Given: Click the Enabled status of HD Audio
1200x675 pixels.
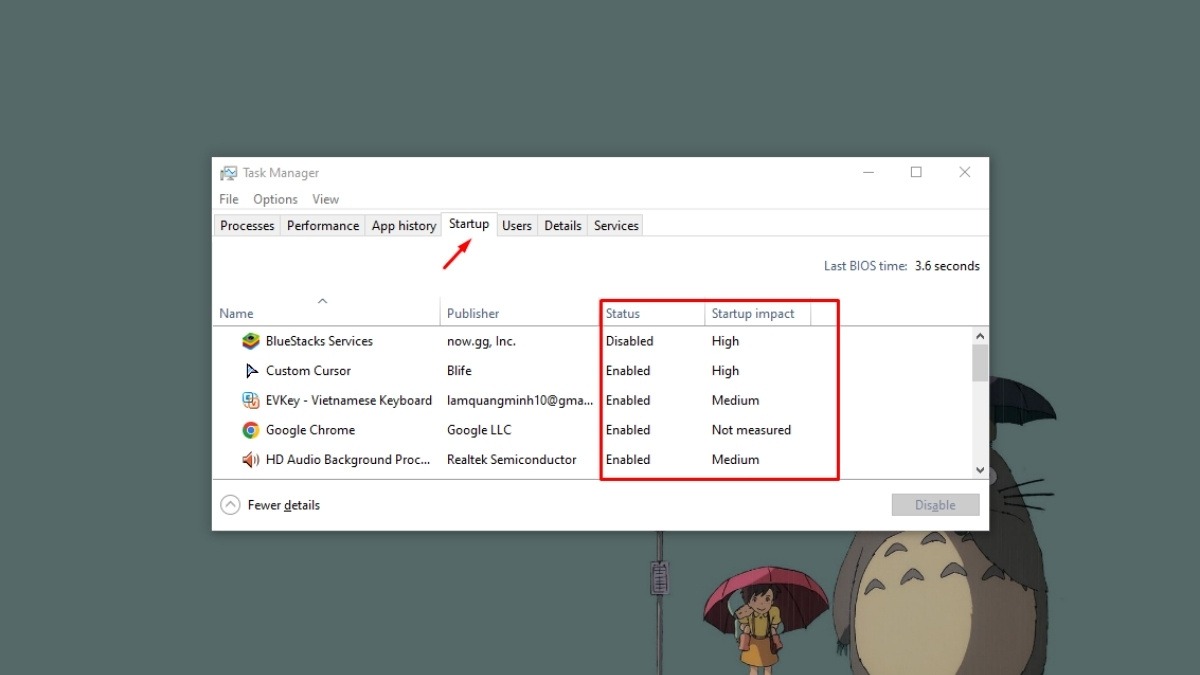Looking at the screenshot, I should pos(628,460).
